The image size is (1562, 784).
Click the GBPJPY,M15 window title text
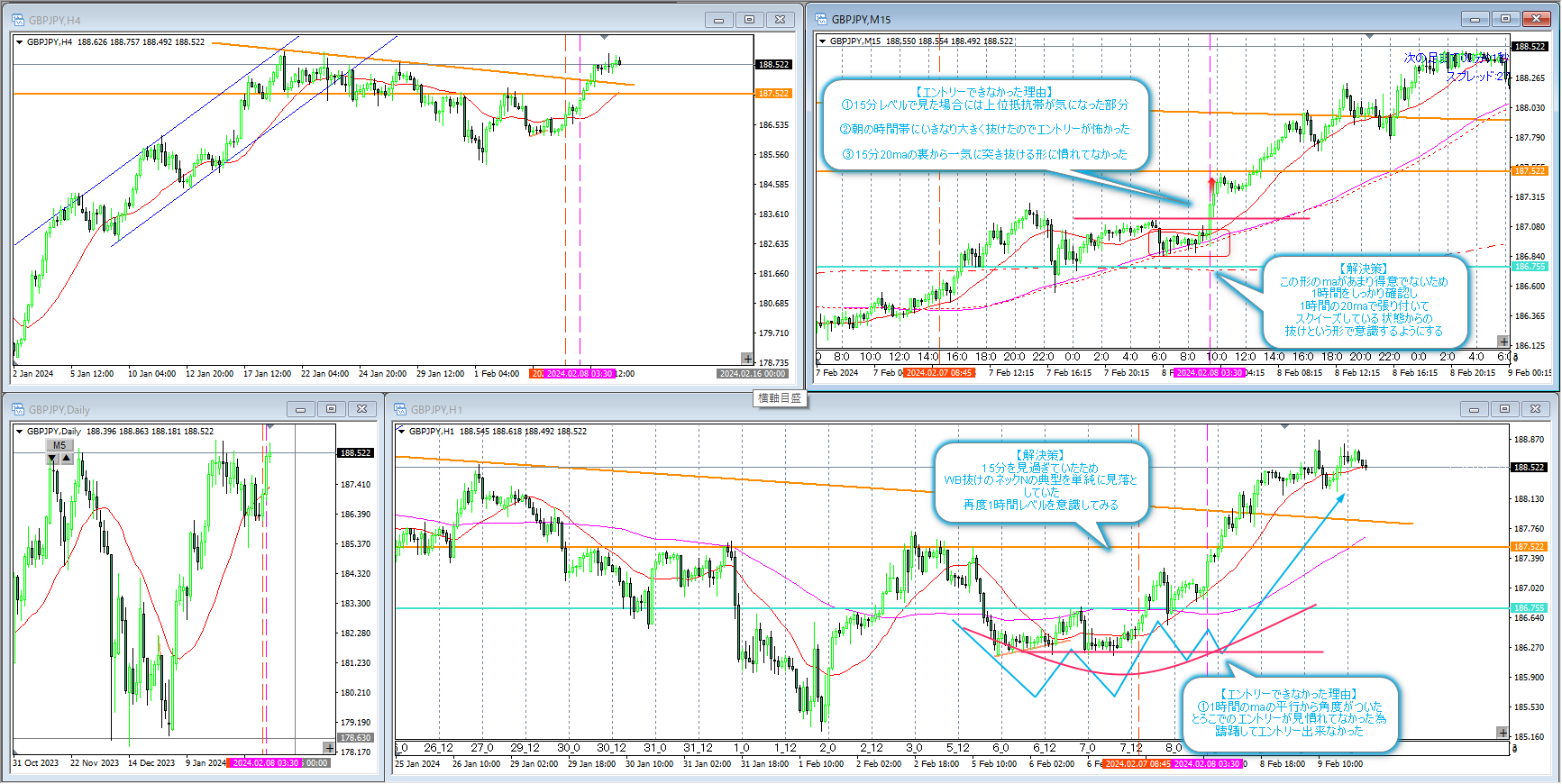pos(861,19)
